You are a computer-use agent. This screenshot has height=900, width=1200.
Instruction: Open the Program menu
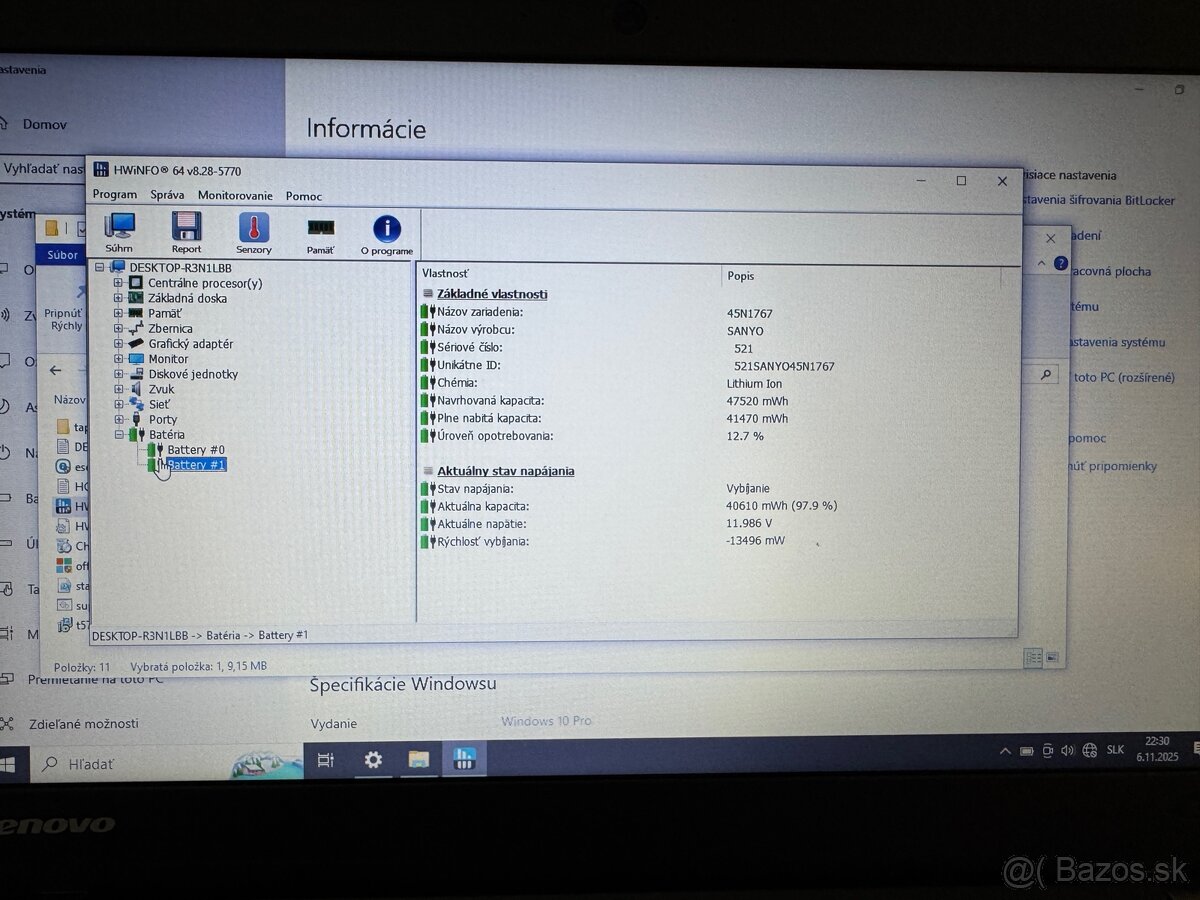point(114,195)
